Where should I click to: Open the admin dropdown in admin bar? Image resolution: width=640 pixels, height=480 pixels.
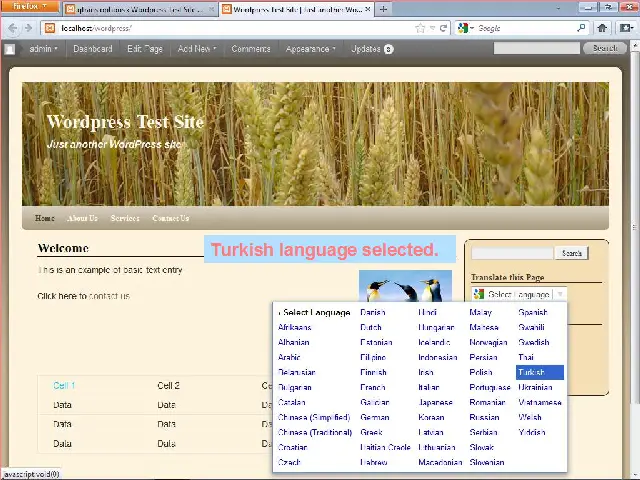(43, 49)
